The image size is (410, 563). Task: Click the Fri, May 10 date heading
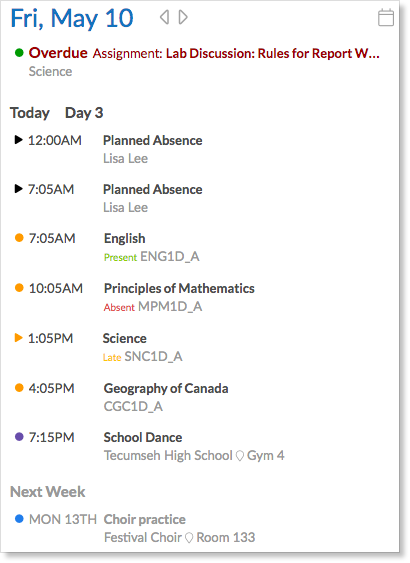72,18
